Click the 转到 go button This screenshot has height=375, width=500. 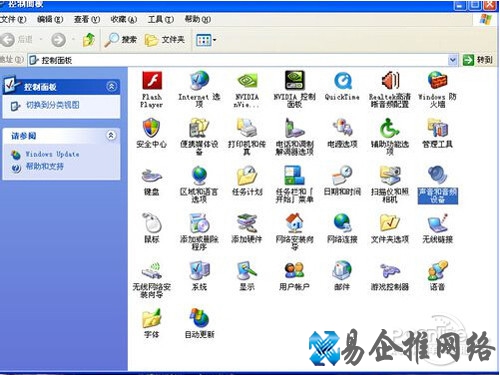click(x=478, y=60)
